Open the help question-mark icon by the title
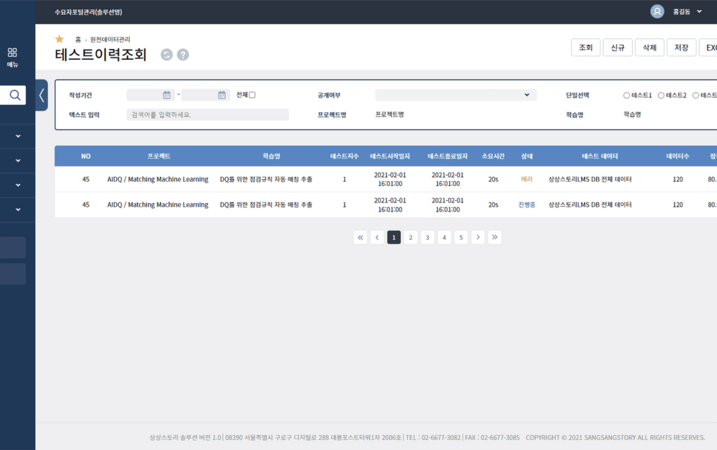The image size is (717, 450). point(183,54)
